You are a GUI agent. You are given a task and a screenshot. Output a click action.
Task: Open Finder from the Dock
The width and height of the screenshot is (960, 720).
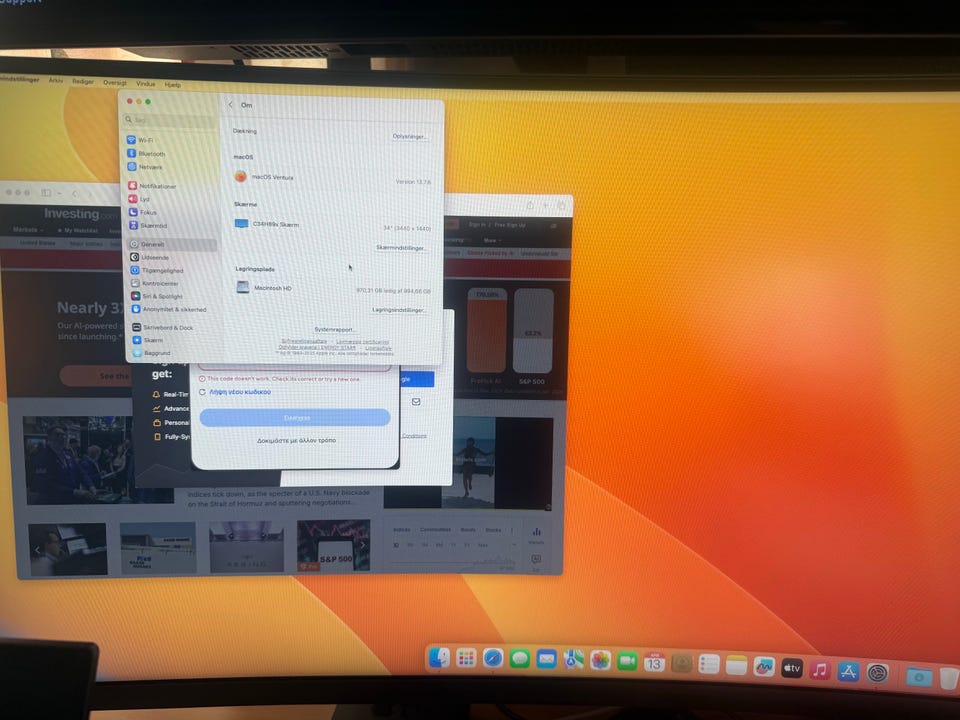(x=439, y=658)
